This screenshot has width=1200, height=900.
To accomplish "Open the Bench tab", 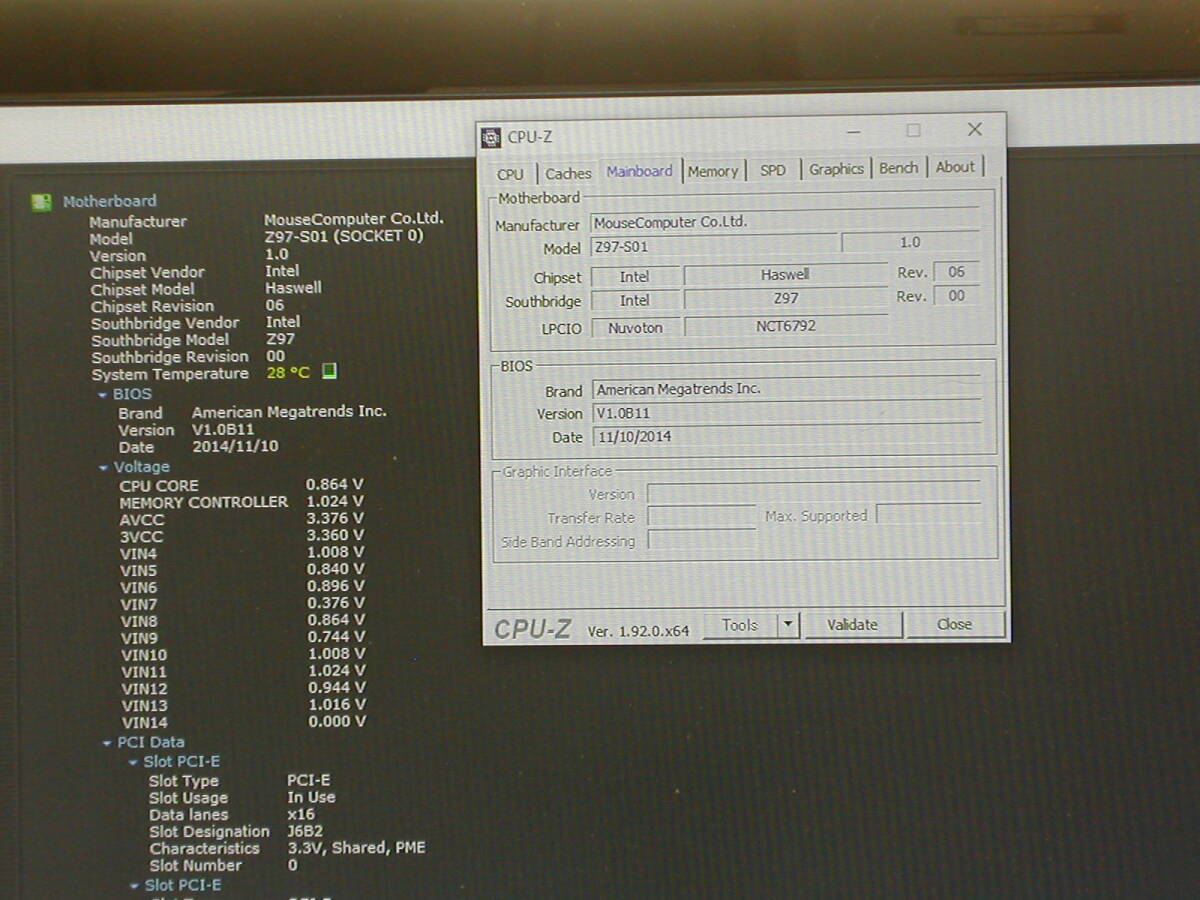I will coord(898,168).
